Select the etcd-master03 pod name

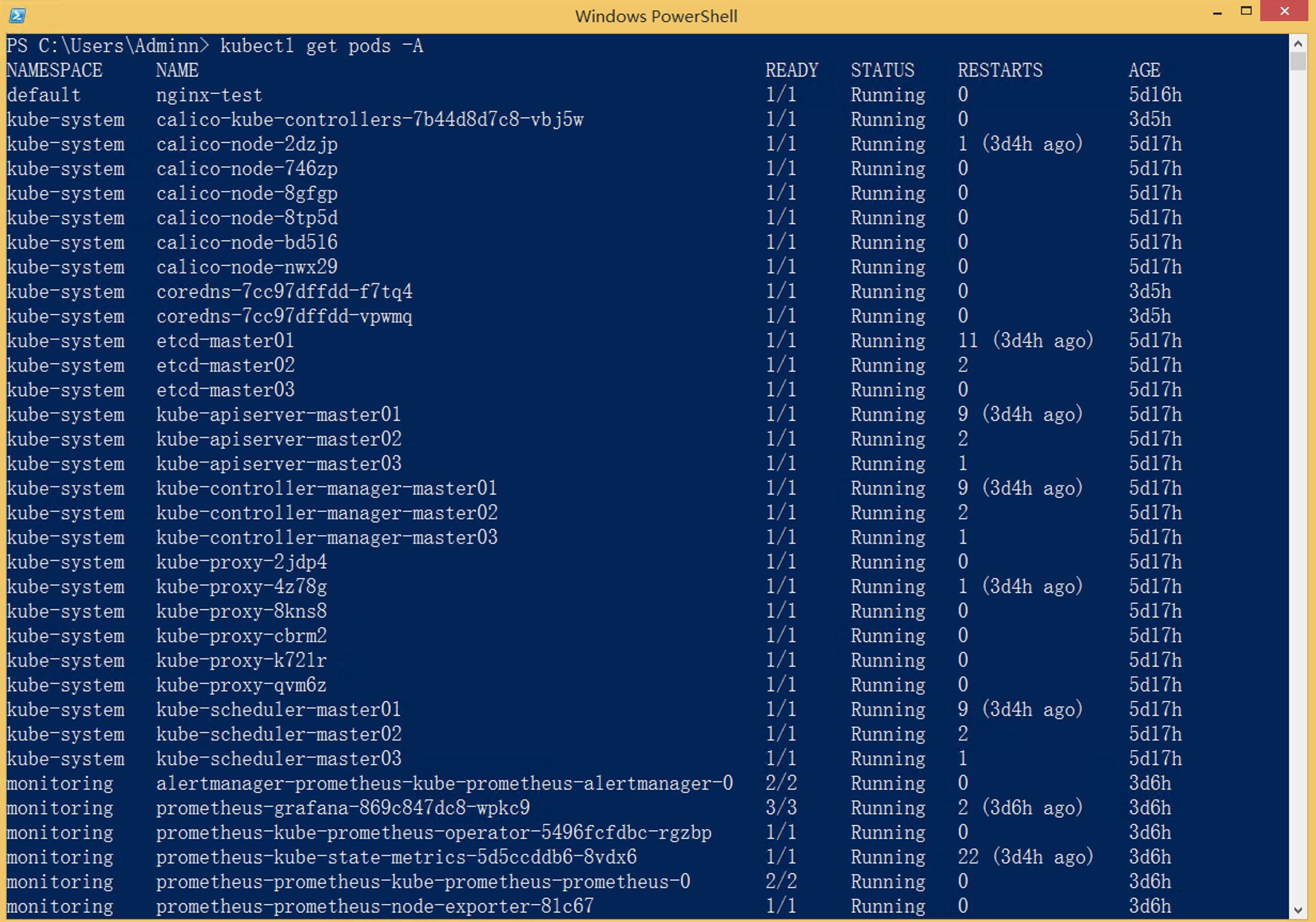click(225, 390)
